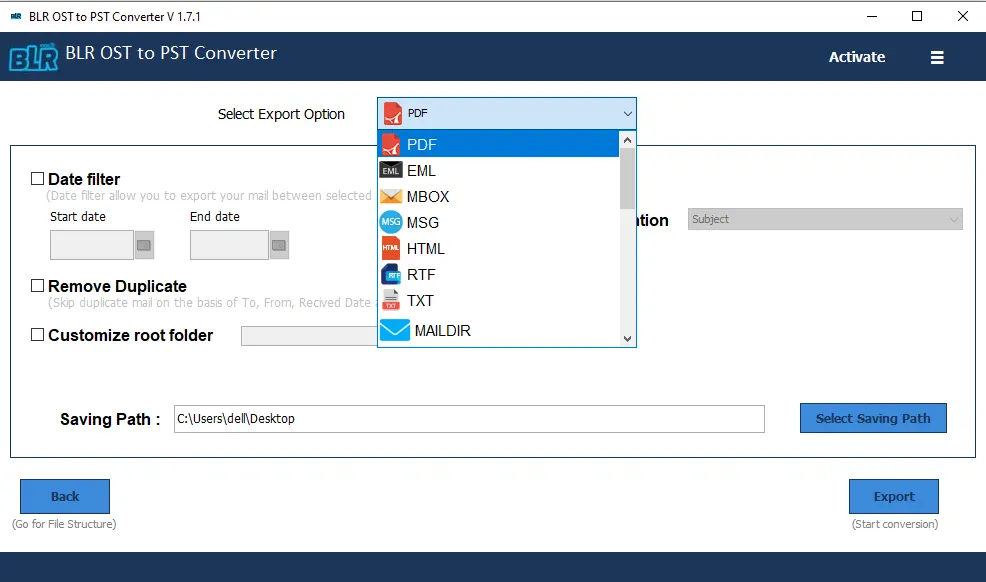Click the BLR logo in the header
This screenshot has width=986, height=582.
33,57
